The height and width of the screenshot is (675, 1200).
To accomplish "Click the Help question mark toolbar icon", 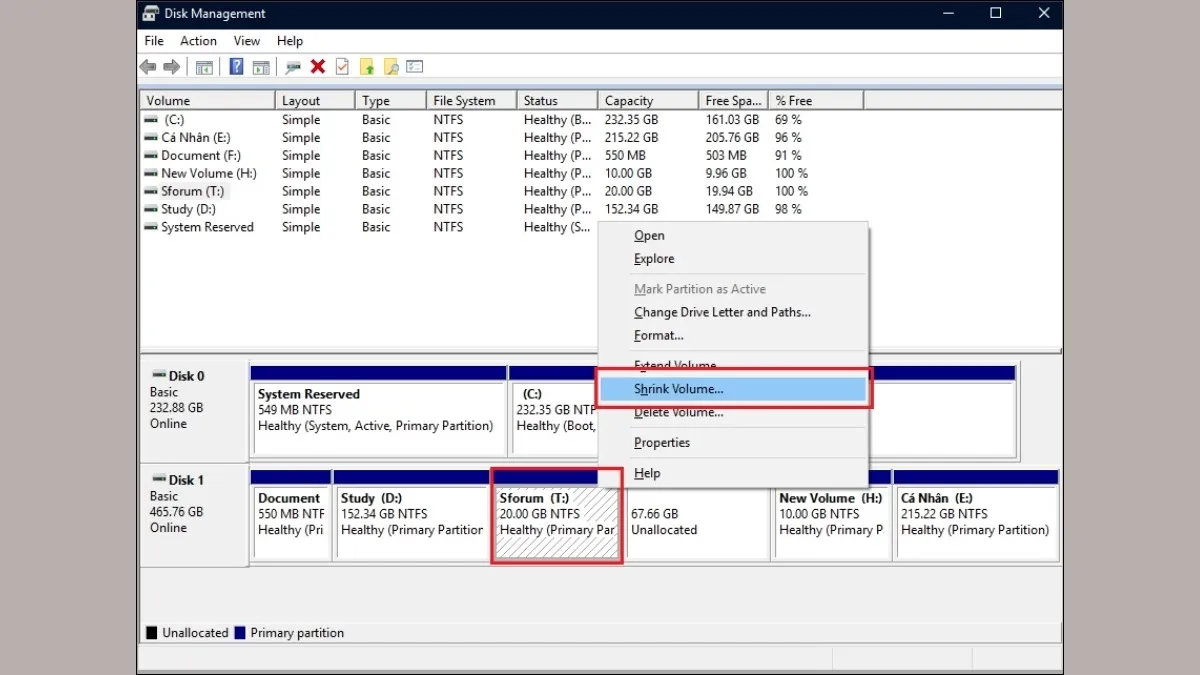I will point(237,66).
